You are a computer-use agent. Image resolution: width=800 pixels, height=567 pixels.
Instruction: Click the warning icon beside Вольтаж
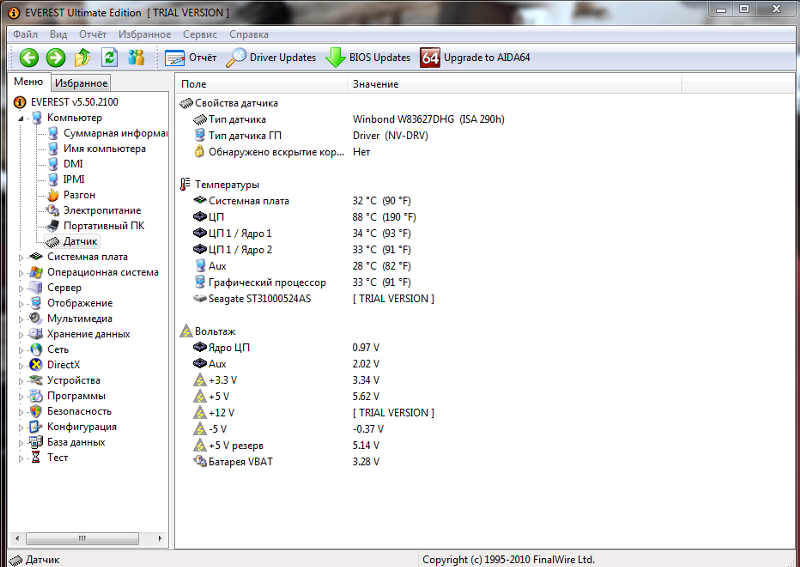(186, 331)
